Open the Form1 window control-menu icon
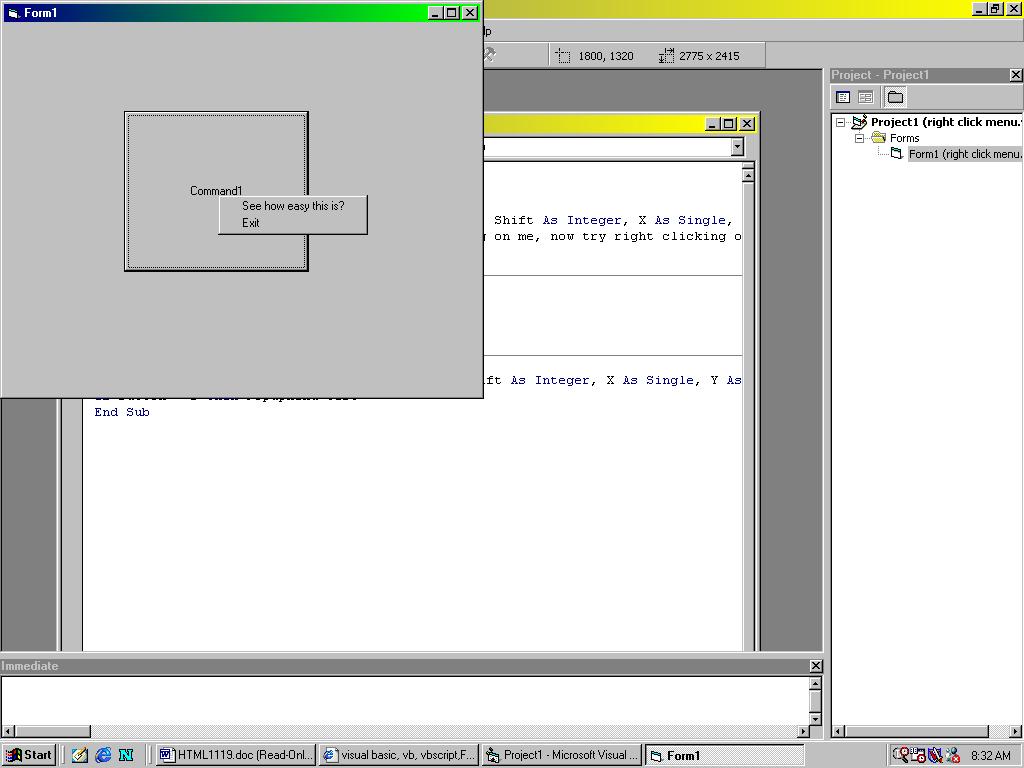Image resolution: width=1024 pixels, height=768 pixels. coord(13,12)
